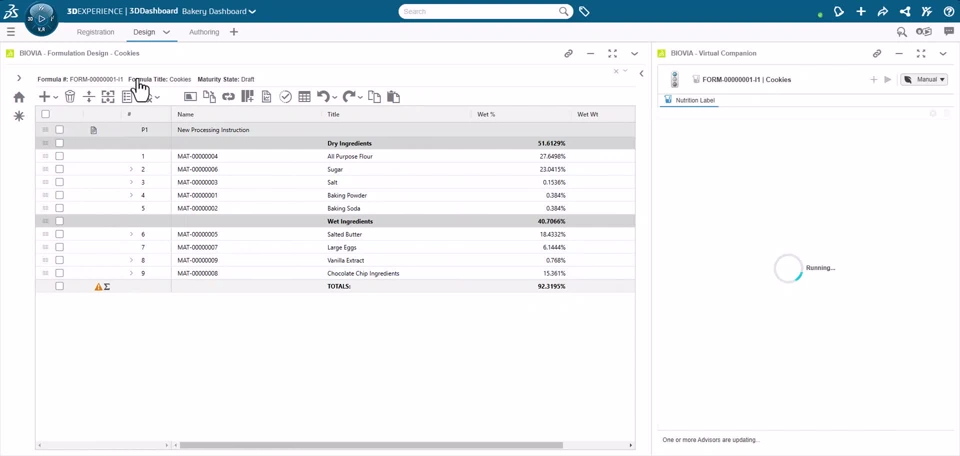Redo the last action

click(349, 97)
